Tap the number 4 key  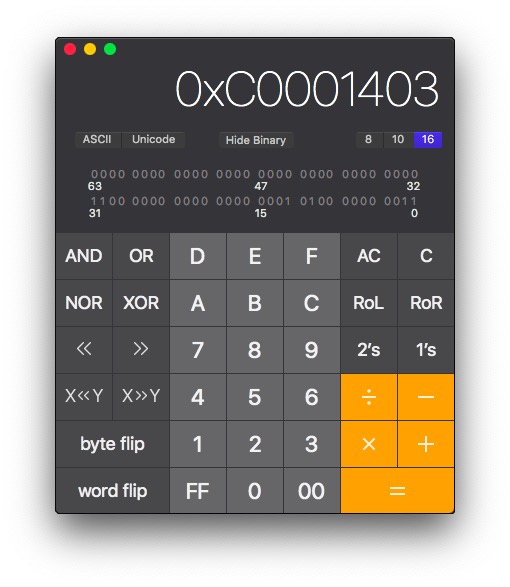[198, 397]
